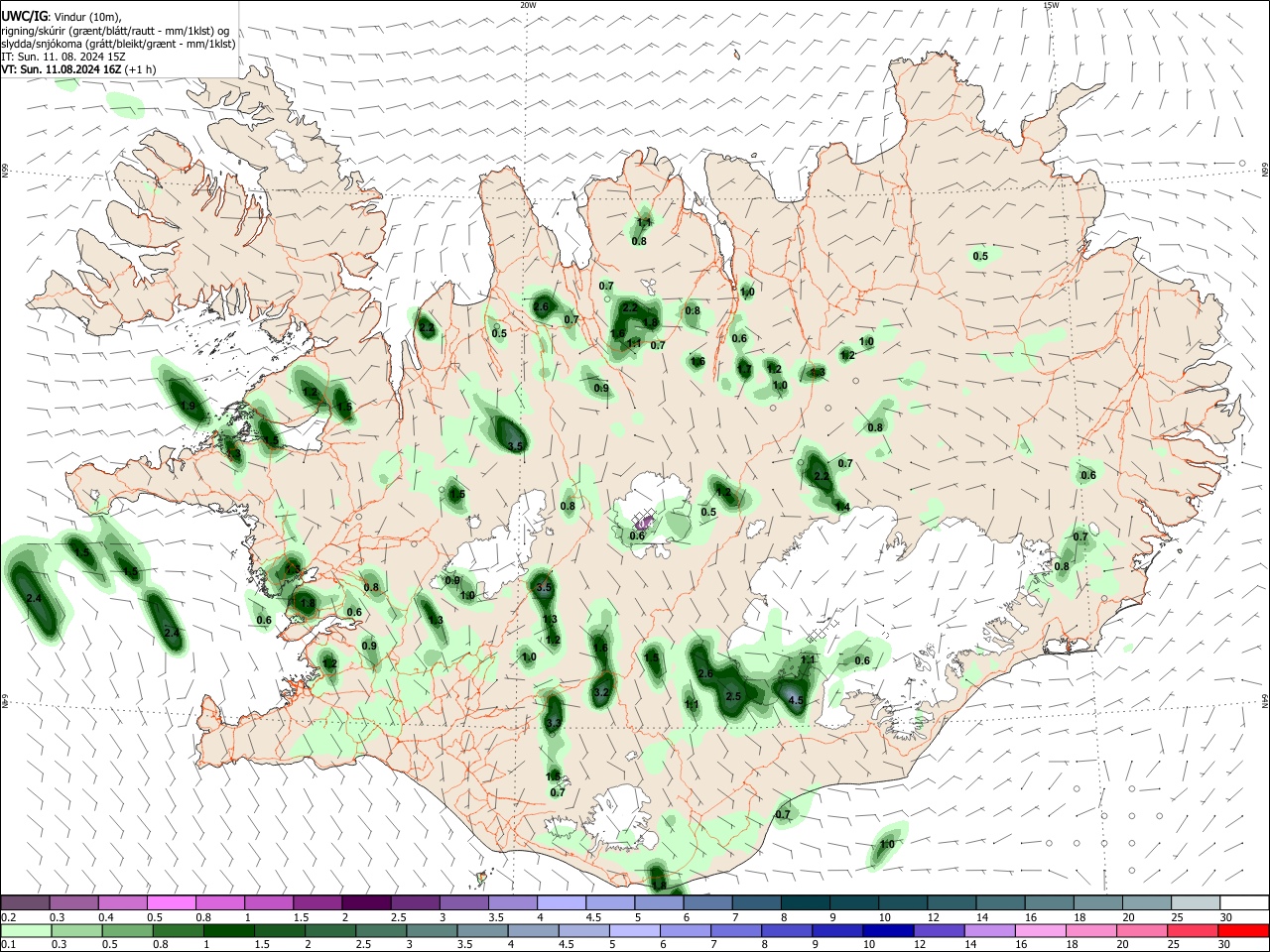The width and height of the screenshot is (1270, 952).
Task: Click the 2.5 rainfall value on the map
Action: pyautogui.click(x=733, y=697)
